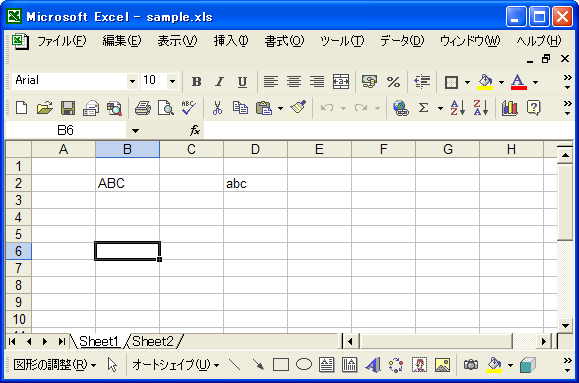The image size is (579, 383).
Task: Insert a horizontal text box
Action: click(x=327, y=365)
